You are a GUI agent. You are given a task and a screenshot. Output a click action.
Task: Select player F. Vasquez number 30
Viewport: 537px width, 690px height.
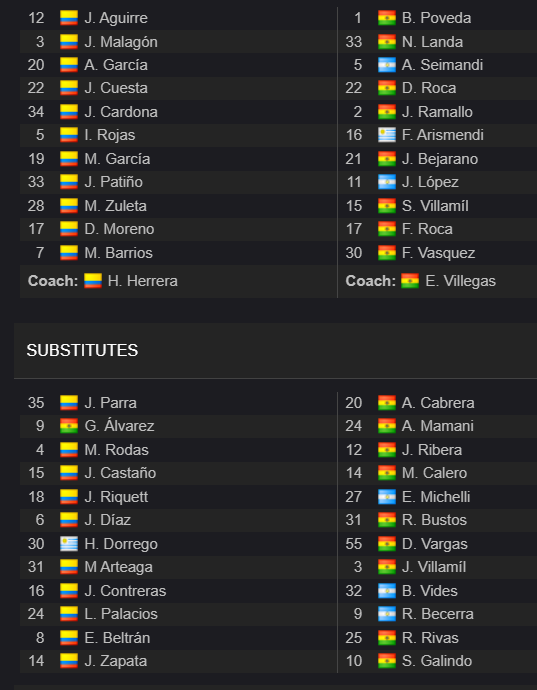click(x=437, y=253)
